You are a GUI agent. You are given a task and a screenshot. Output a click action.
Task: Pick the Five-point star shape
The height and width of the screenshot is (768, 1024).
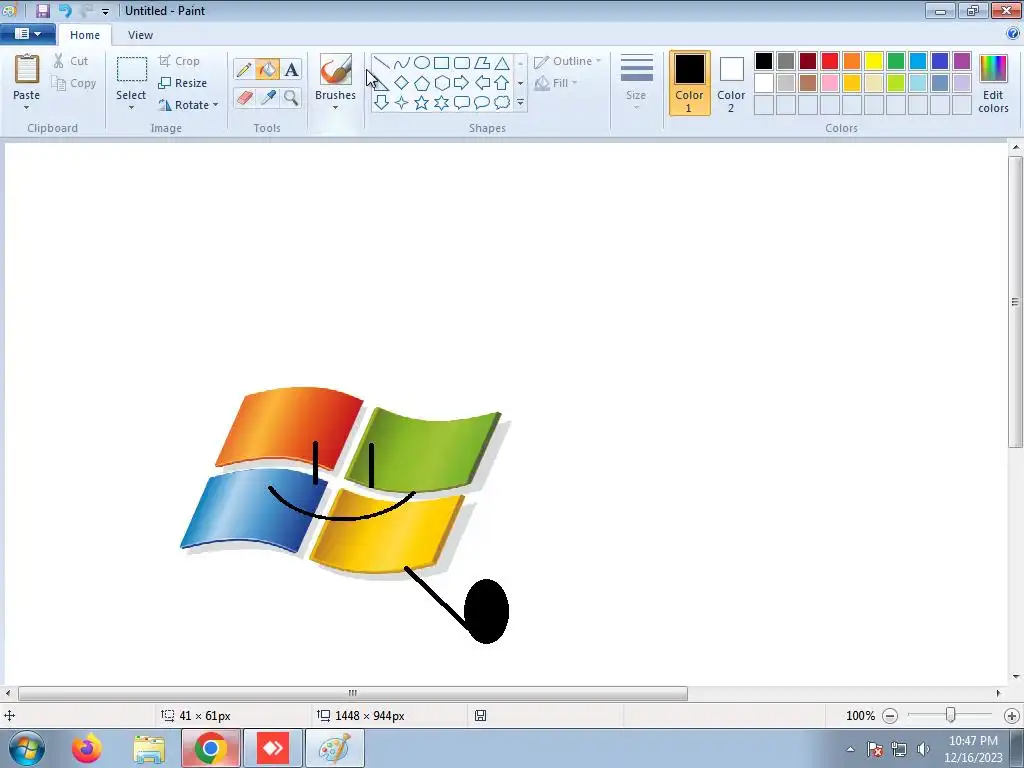coord(422,103)
